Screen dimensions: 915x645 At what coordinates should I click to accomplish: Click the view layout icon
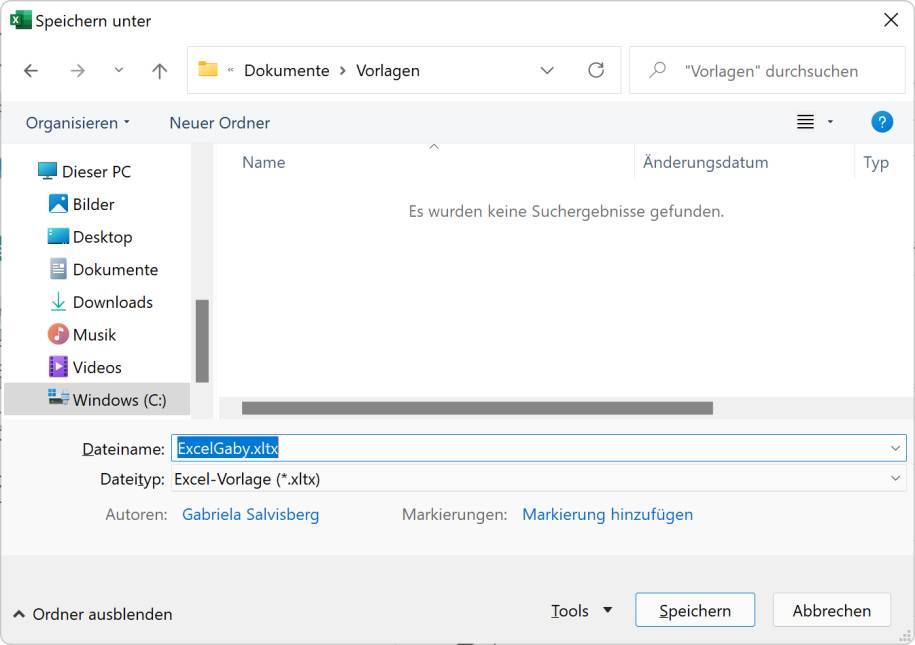pyautogui.click(x=805, y=122)
